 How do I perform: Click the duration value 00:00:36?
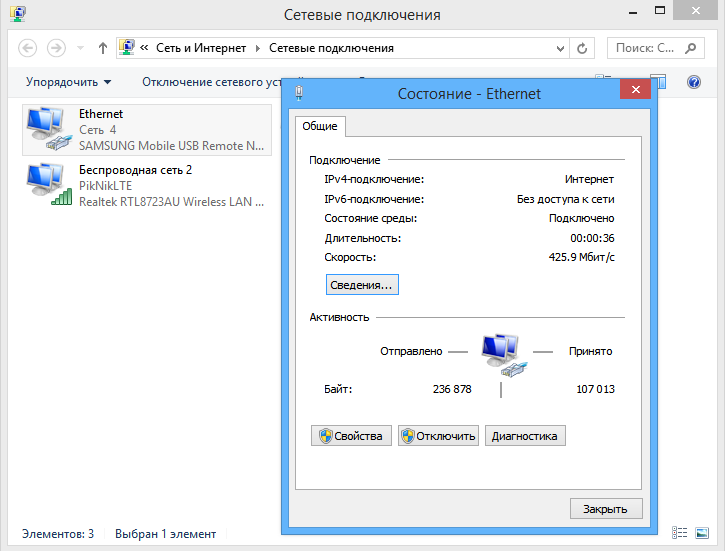click(592, 238)
